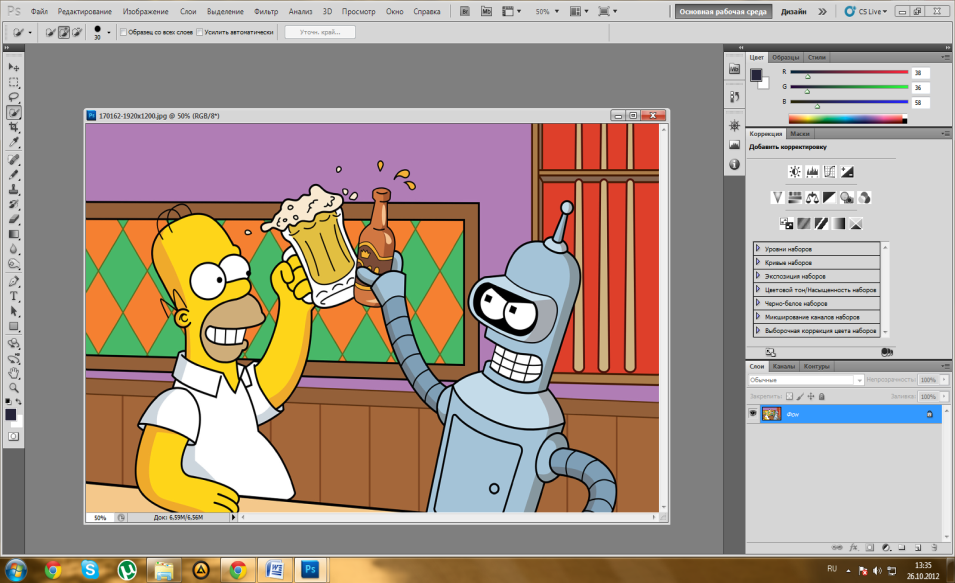The height and width of the screenshot is (583, 955).
Task: Select the Zoom tool
Action: (13, 387)
